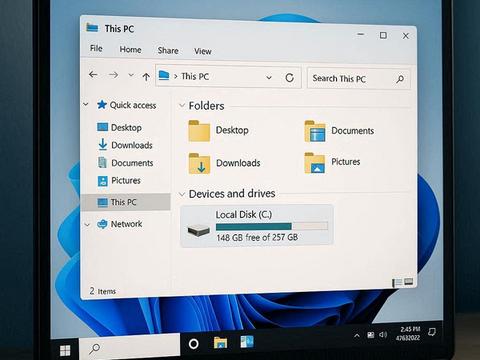Click the This PC address bar path
Viewport: 480px width, 360px height.
[195, 76]
